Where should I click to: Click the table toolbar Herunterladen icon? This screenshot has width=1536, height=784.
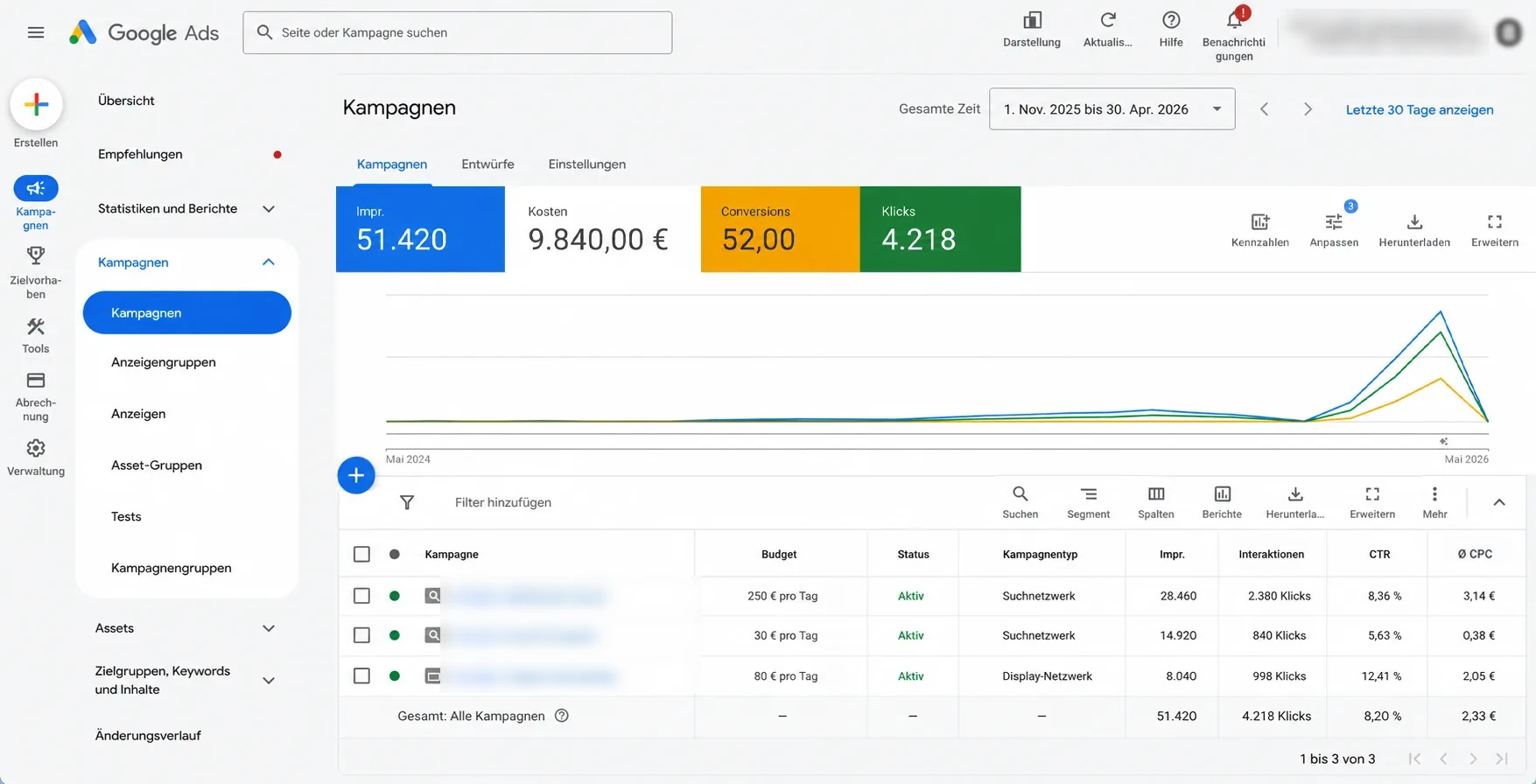click(x=1295, y=493)
